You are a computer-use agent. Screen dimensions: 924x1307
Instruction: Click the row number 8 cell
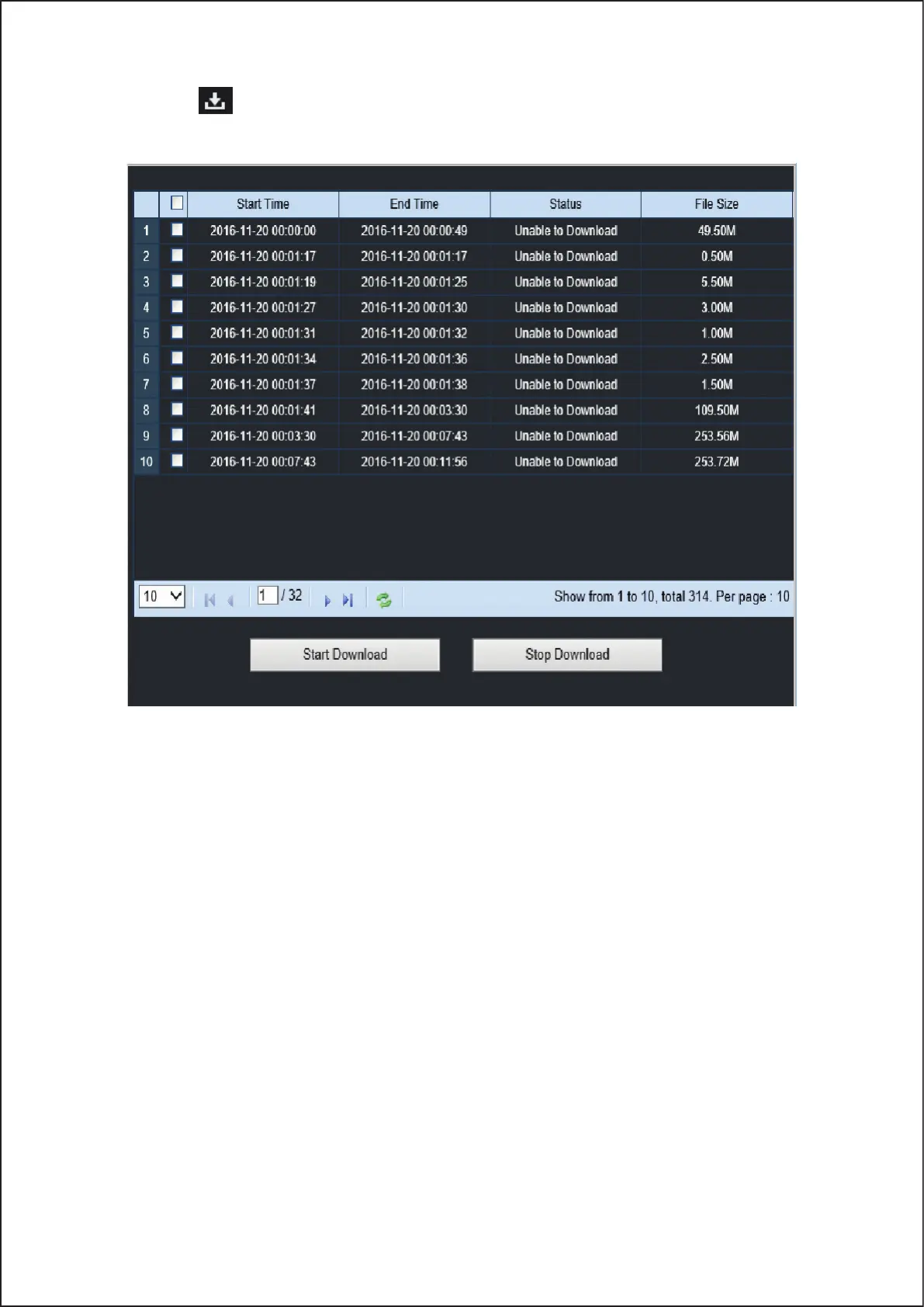146,410
